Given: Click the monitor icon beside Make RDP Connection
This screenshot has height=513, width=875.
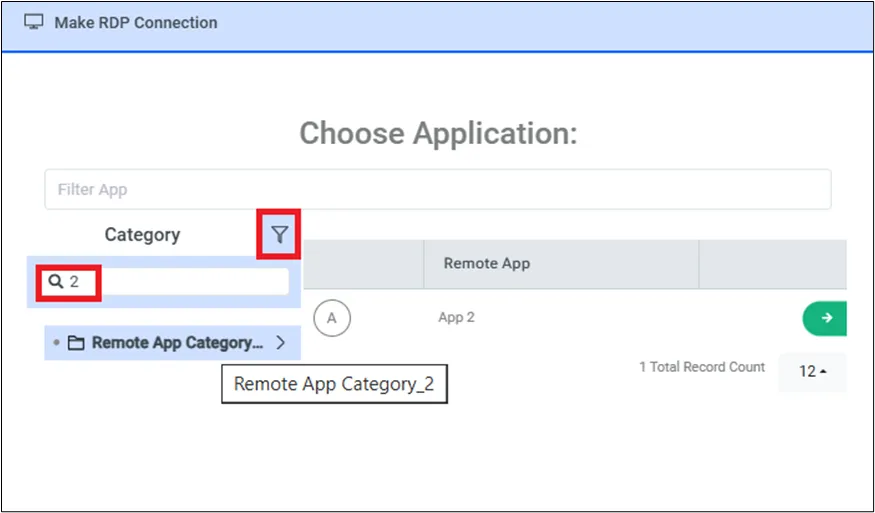Looking at the screenshot, I should click(x=33, y=22).
